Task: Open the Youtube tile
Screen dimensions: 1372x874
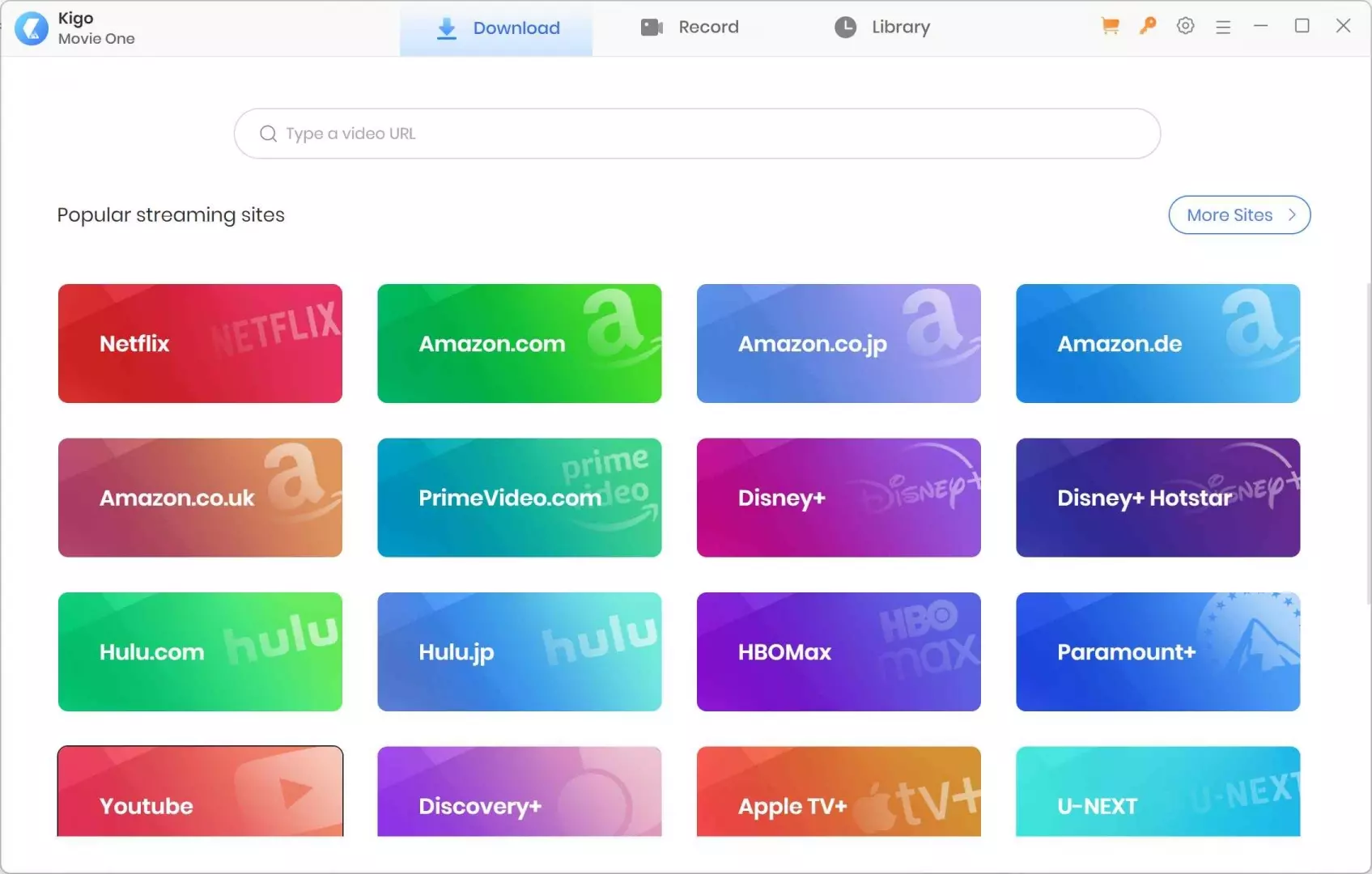Action: tap(200, 791)
